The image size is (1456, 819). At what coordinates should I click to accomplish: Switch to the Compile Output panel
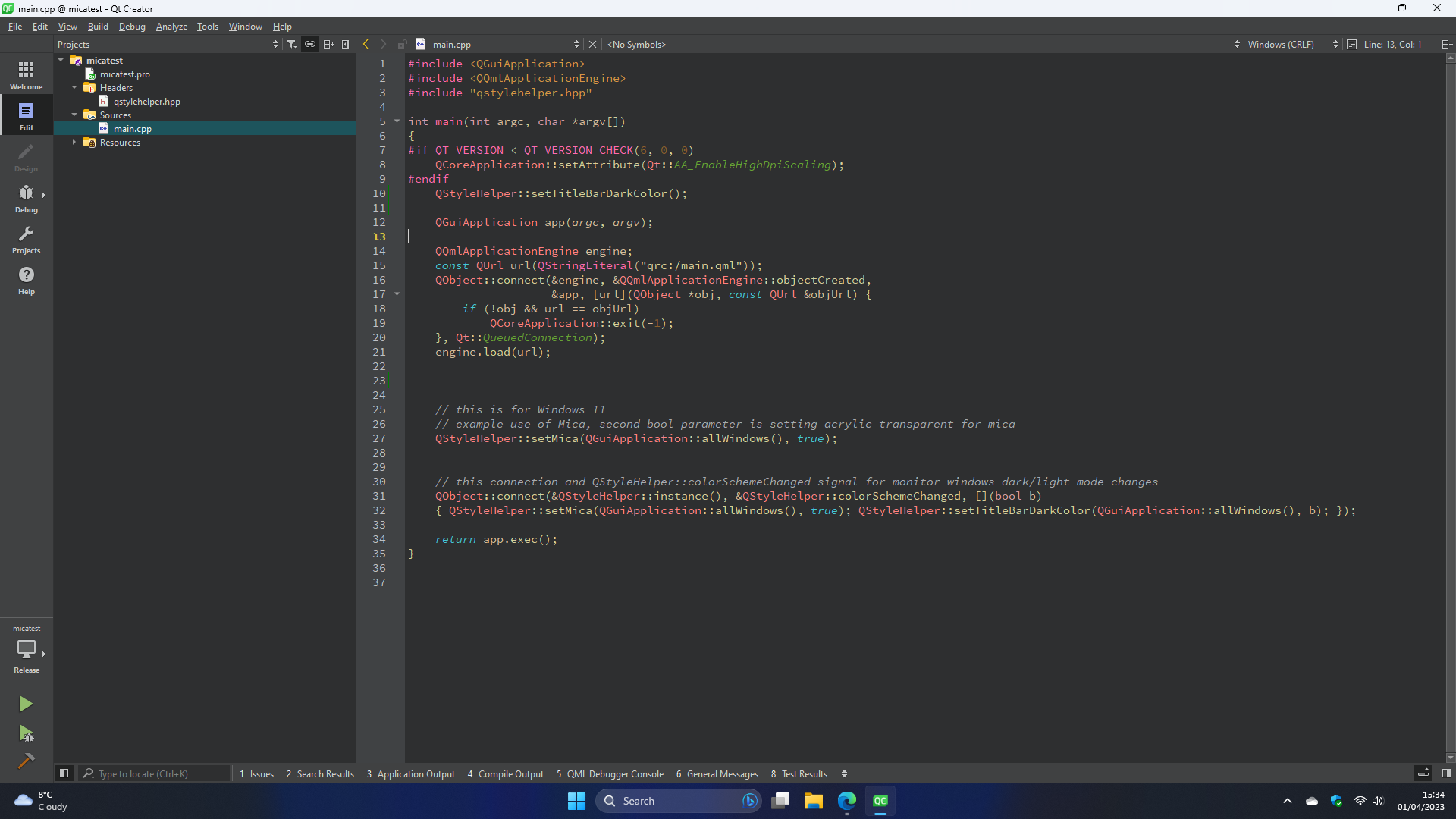[511, 773]
